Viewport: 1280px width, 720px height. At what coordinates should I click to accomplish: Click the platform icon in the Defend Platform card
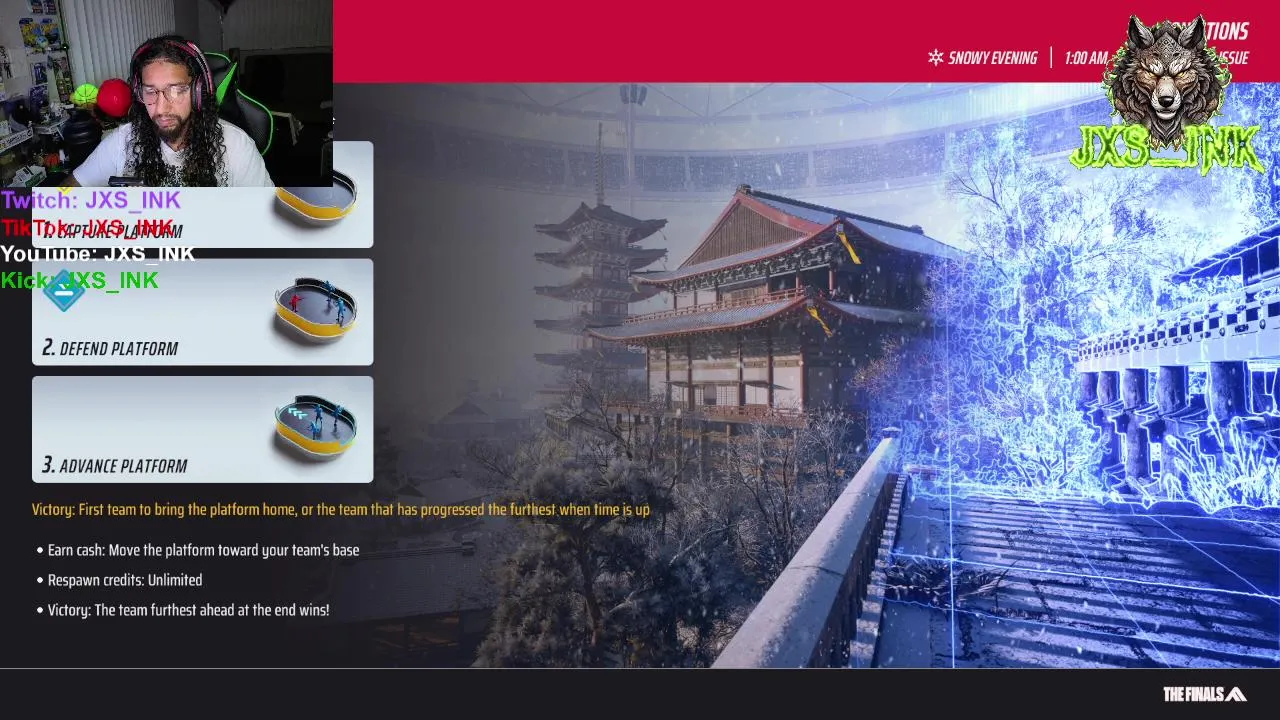(x=316, y=310)
